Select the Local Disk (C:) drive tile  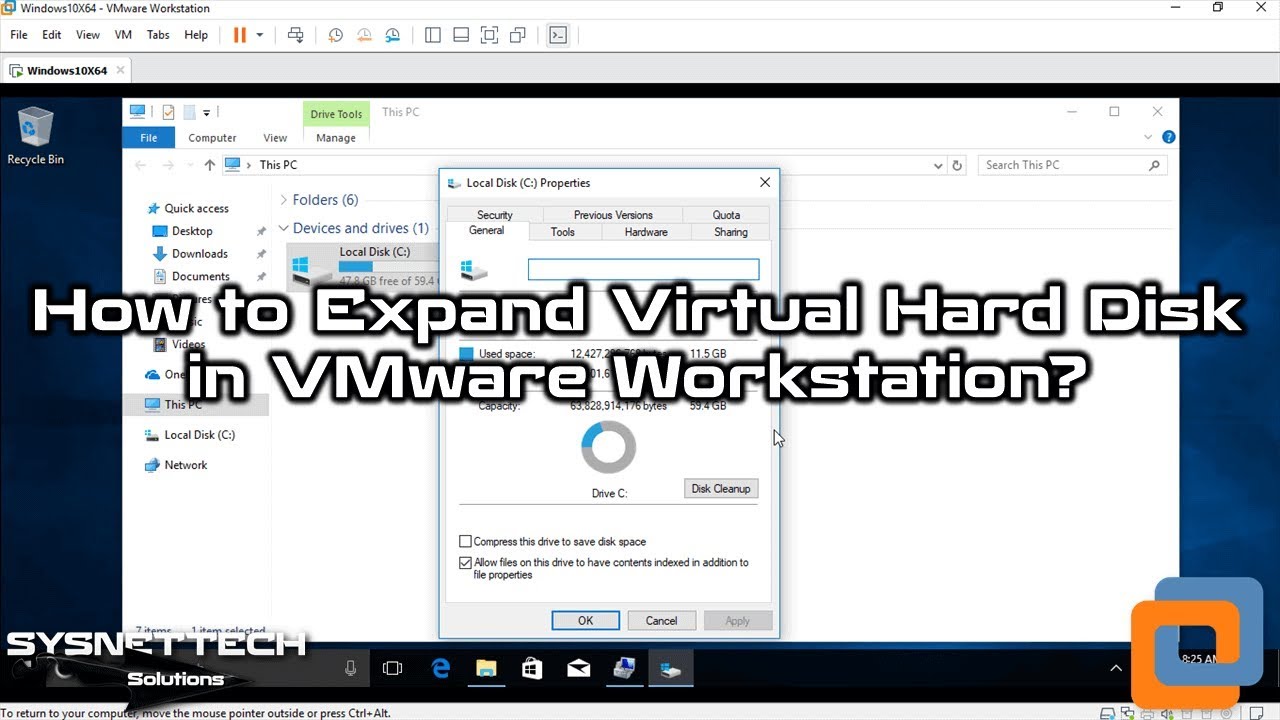[365, 267]
